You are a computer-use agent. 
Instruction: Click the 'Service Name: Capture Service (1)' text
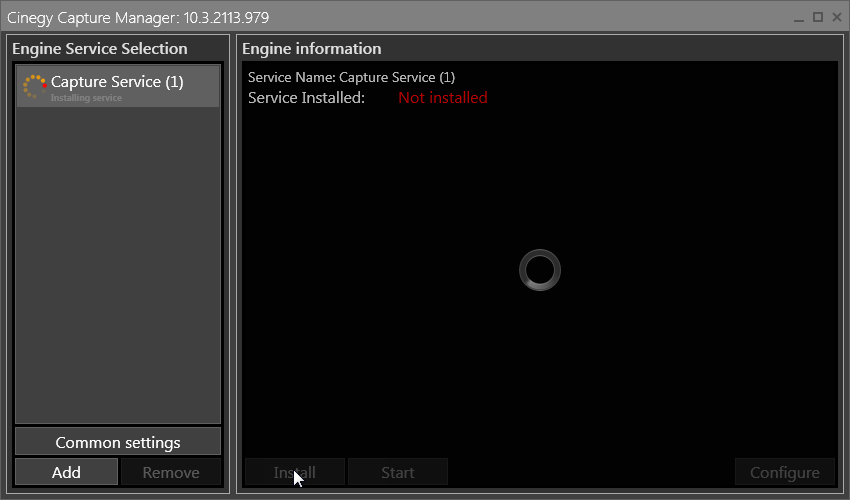(351, 78)
